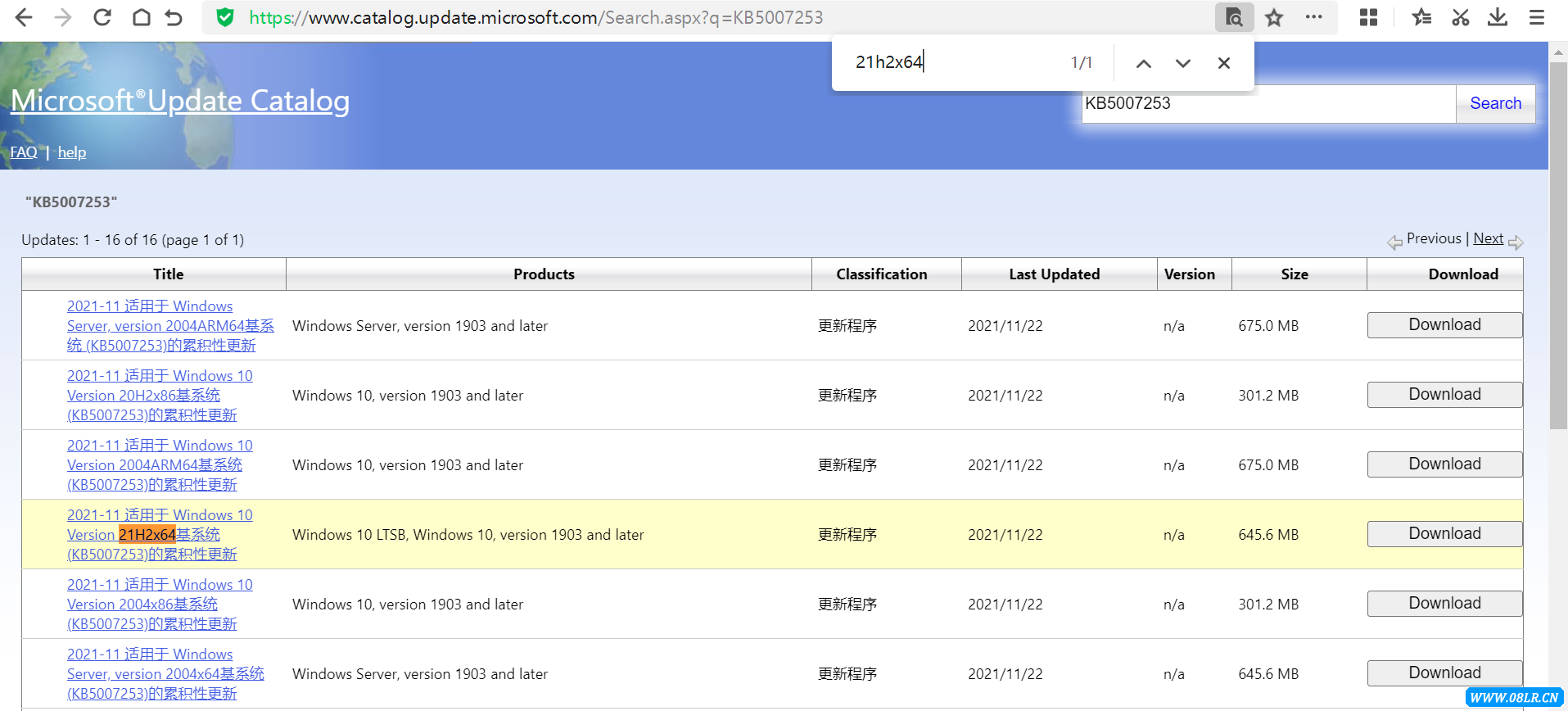
Task: Open the apps grid icon
Action: click(x=1368, y=17)
